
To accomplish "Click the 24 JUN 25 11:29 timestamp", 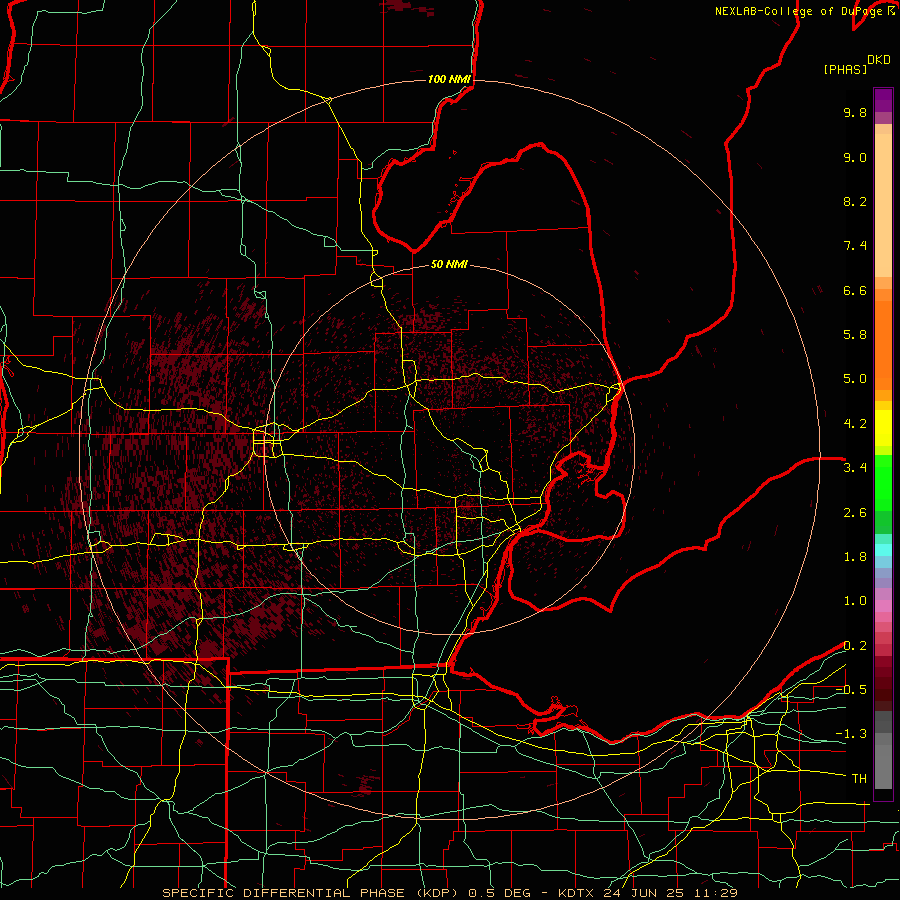I will coord(670,893).
